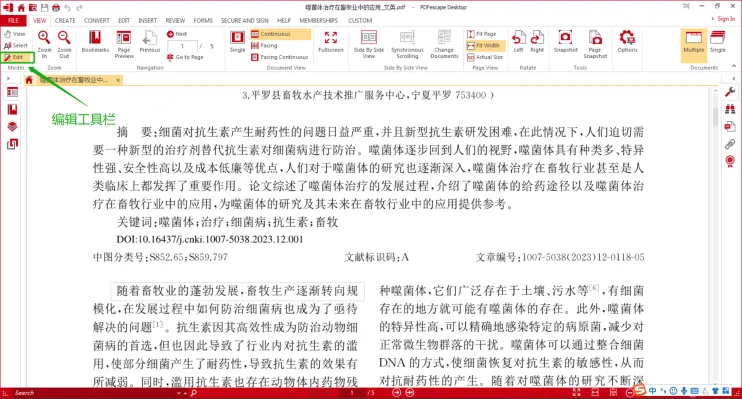Show Page Preview
The image size is (742, 399).
(x=124, y=44)
